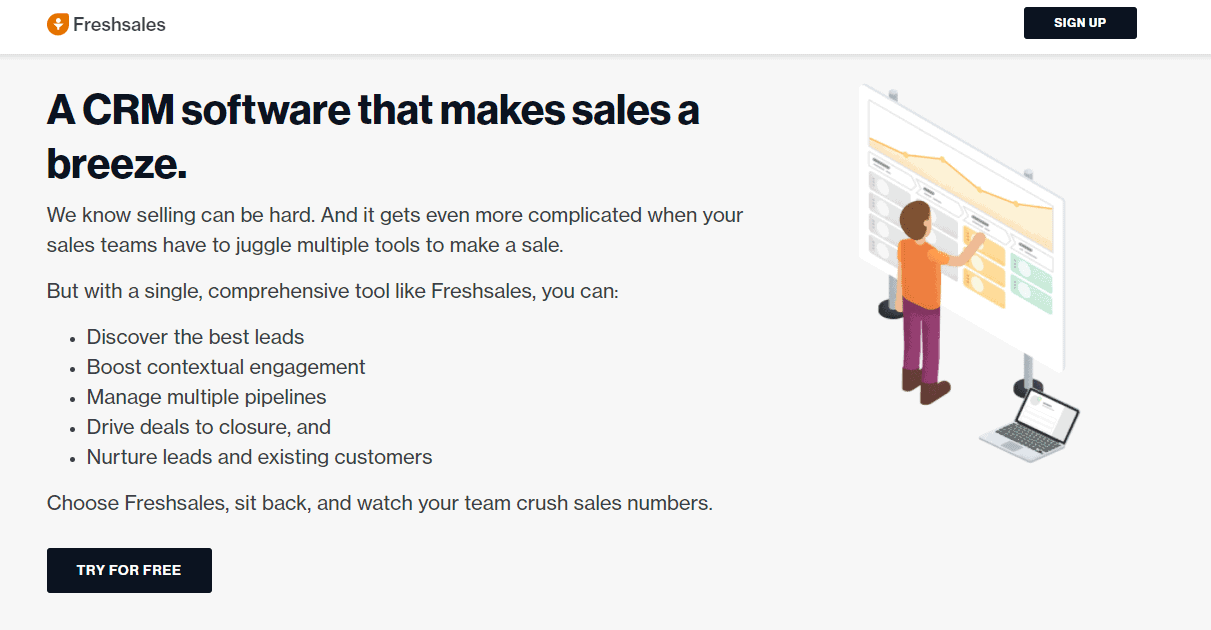Click the sentence mentioning crushing sales numbers
The height and width of the screenshot is (630, 1211).
click(379, 503)
